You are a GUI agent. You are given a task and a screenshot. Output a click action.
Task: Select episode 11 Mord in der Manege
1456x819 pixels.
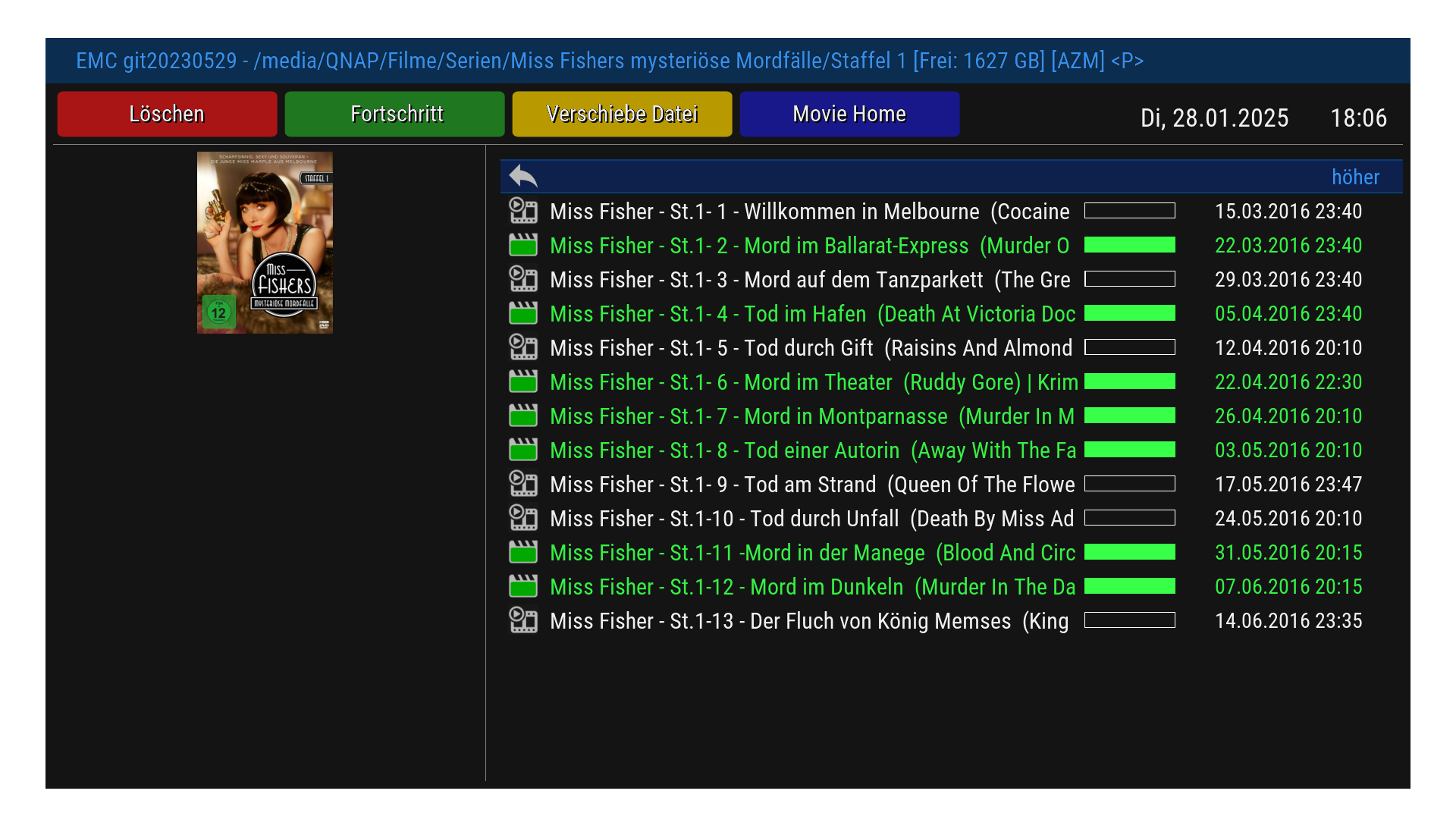812,553
